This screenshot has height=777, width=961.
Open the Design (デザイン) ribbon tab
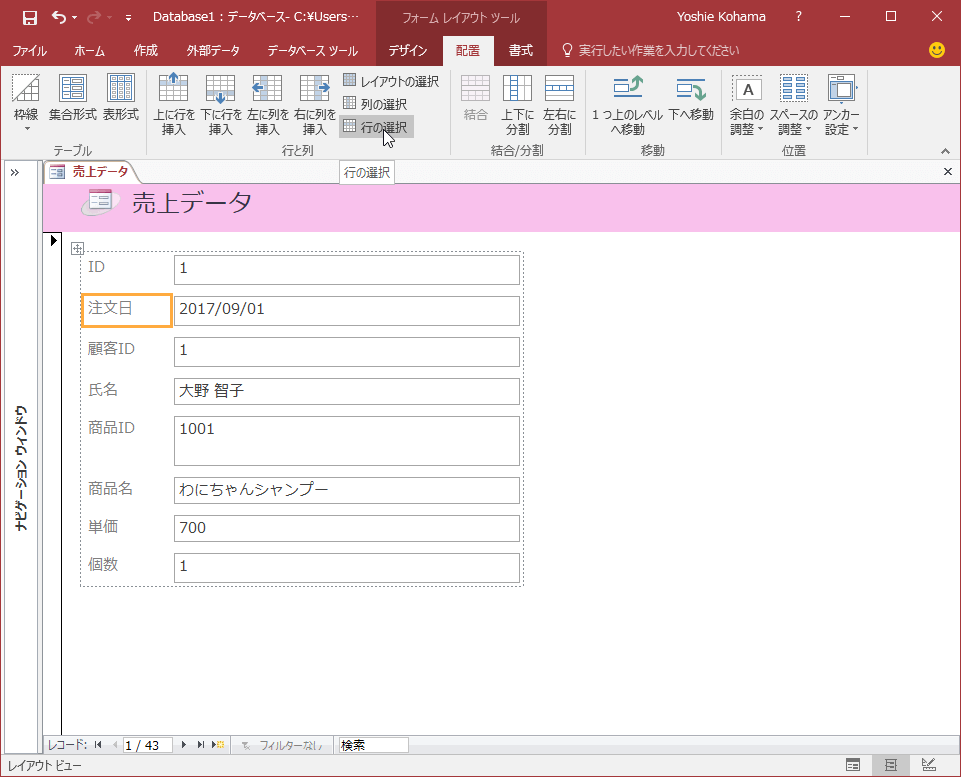tap(408, 50)
